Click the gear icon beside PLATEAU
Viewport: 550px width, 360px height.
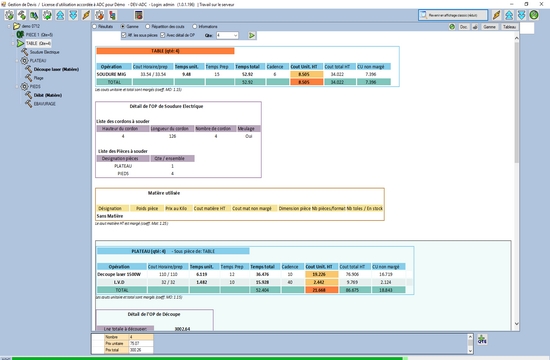24,60
